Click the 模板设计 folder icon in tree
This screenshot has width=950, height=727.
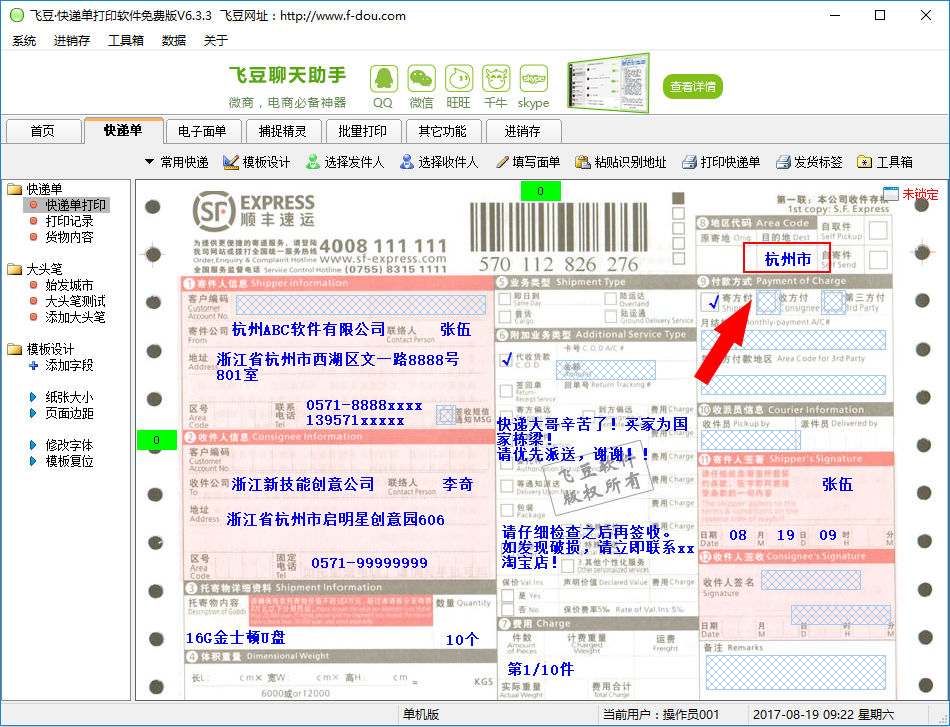pos(15,350)
